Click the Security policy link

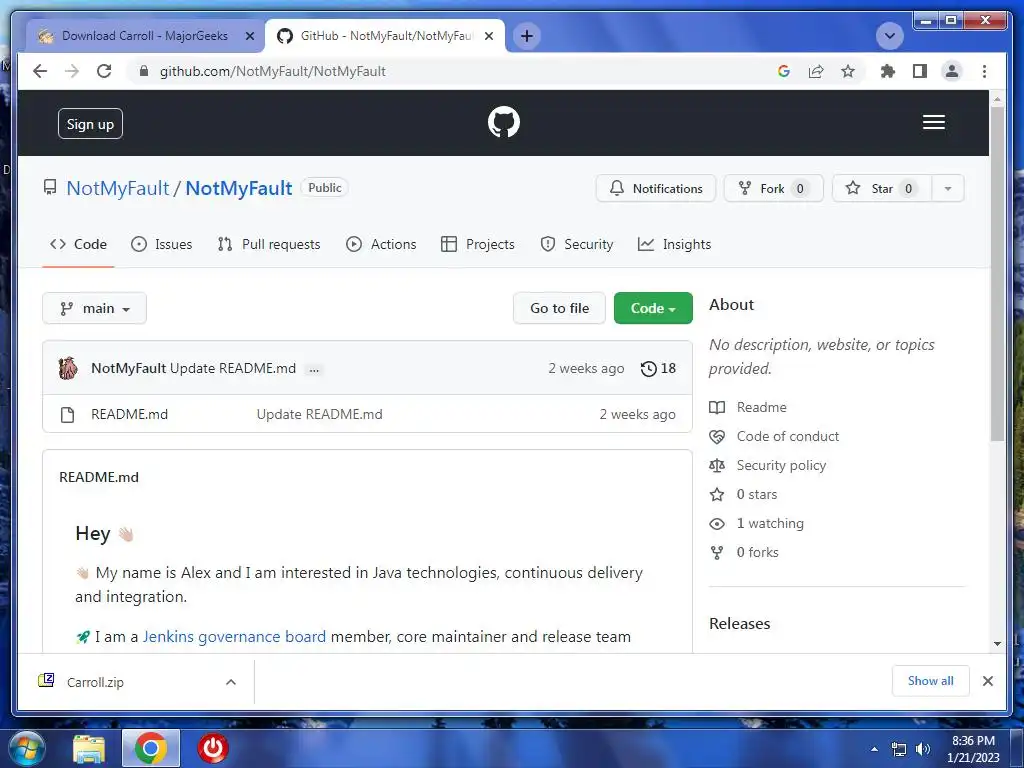point(781,466)
